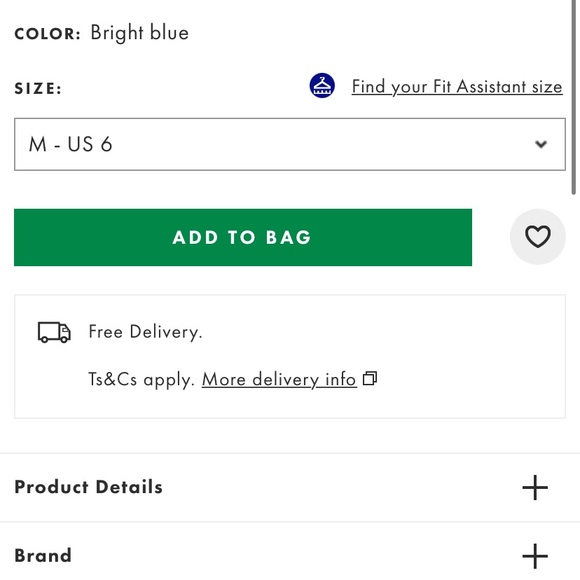This screenshot has height=580, width=580.
Task: Click the chevron arrow in size selector
Action: (541, 144)
